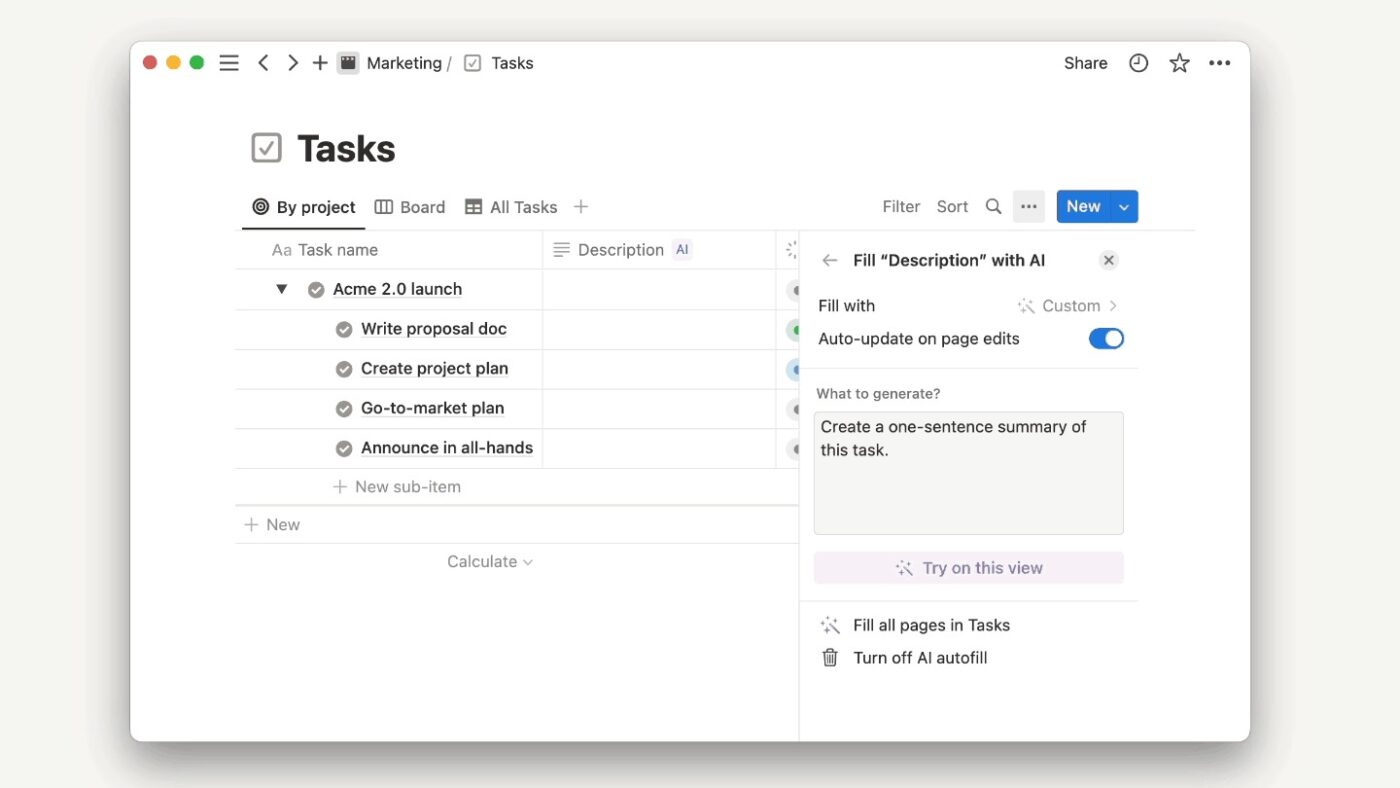Open database search with the magnifier icon
This screenshot has height=788, width=1400.
click(x=993, y=206)
